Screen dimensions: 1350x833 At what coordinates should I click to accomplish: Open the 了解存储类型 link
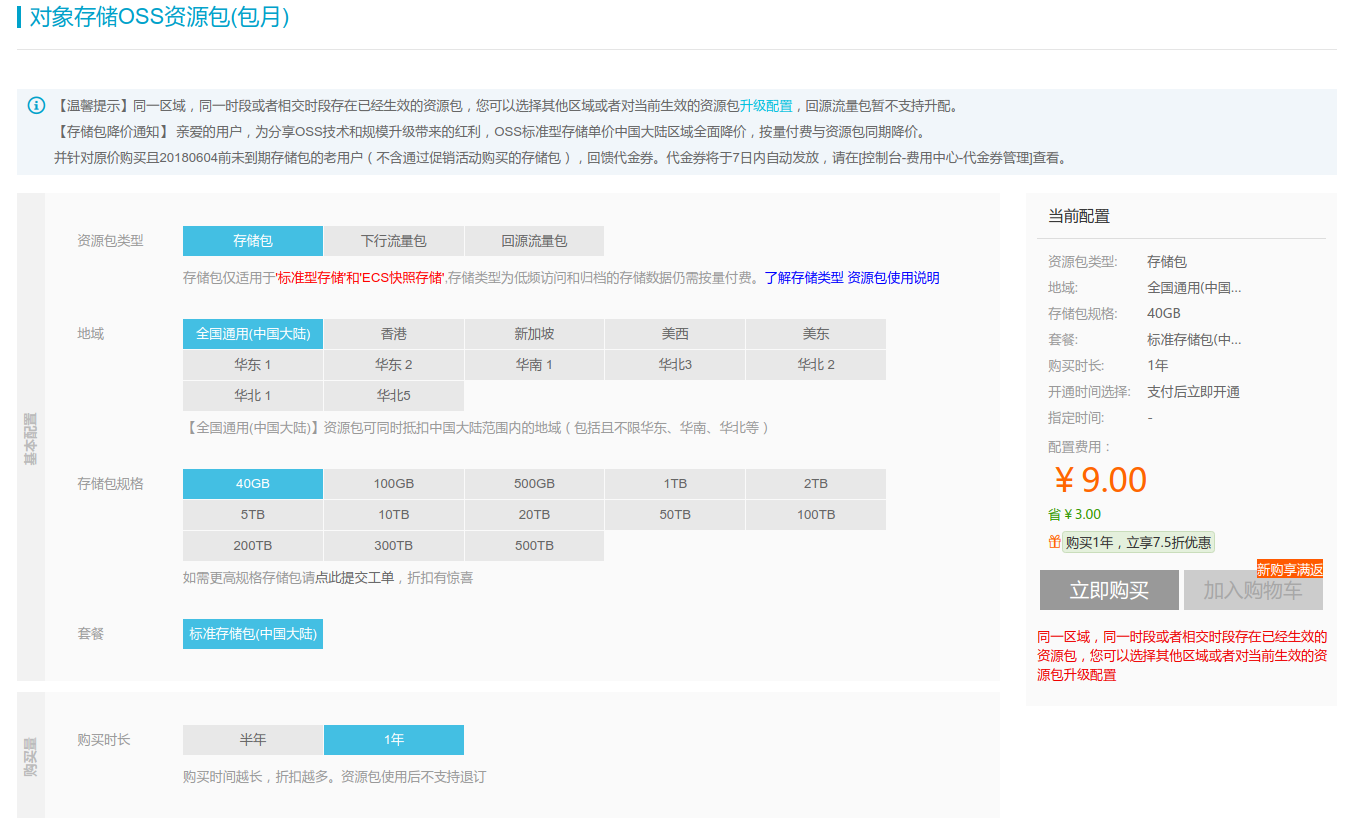click(x=804, y=278)
